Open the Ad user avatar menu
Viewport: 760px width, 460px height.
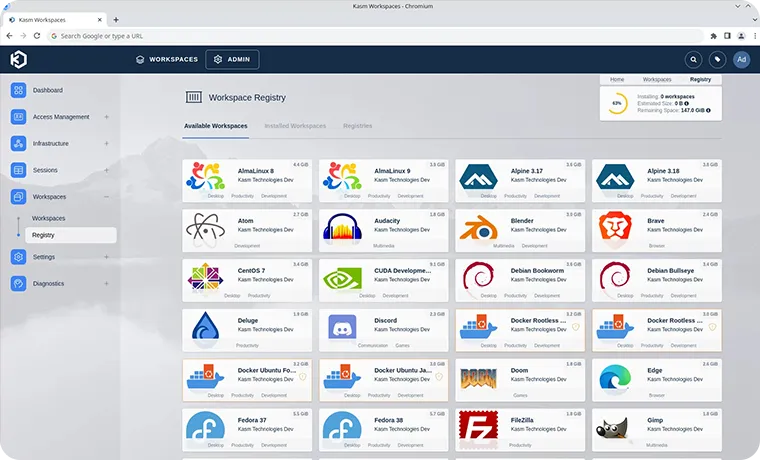tap(741, 60)
